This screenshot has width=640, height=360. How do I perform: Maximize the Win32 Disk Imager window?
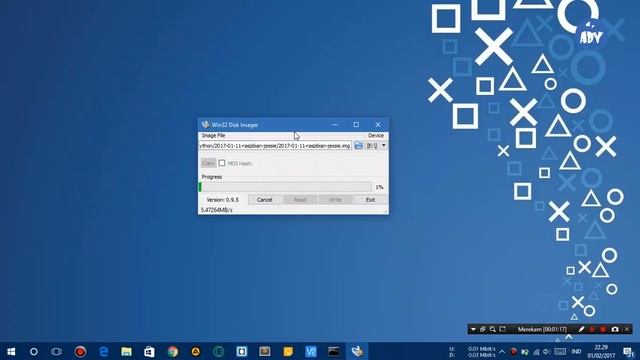point(356,124)
